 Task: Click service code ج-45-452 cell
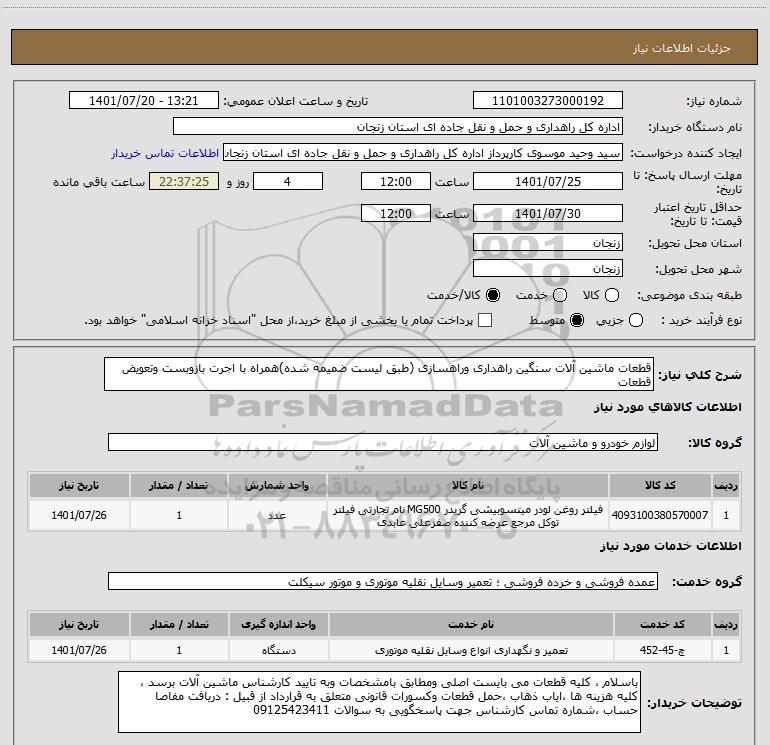662,650
